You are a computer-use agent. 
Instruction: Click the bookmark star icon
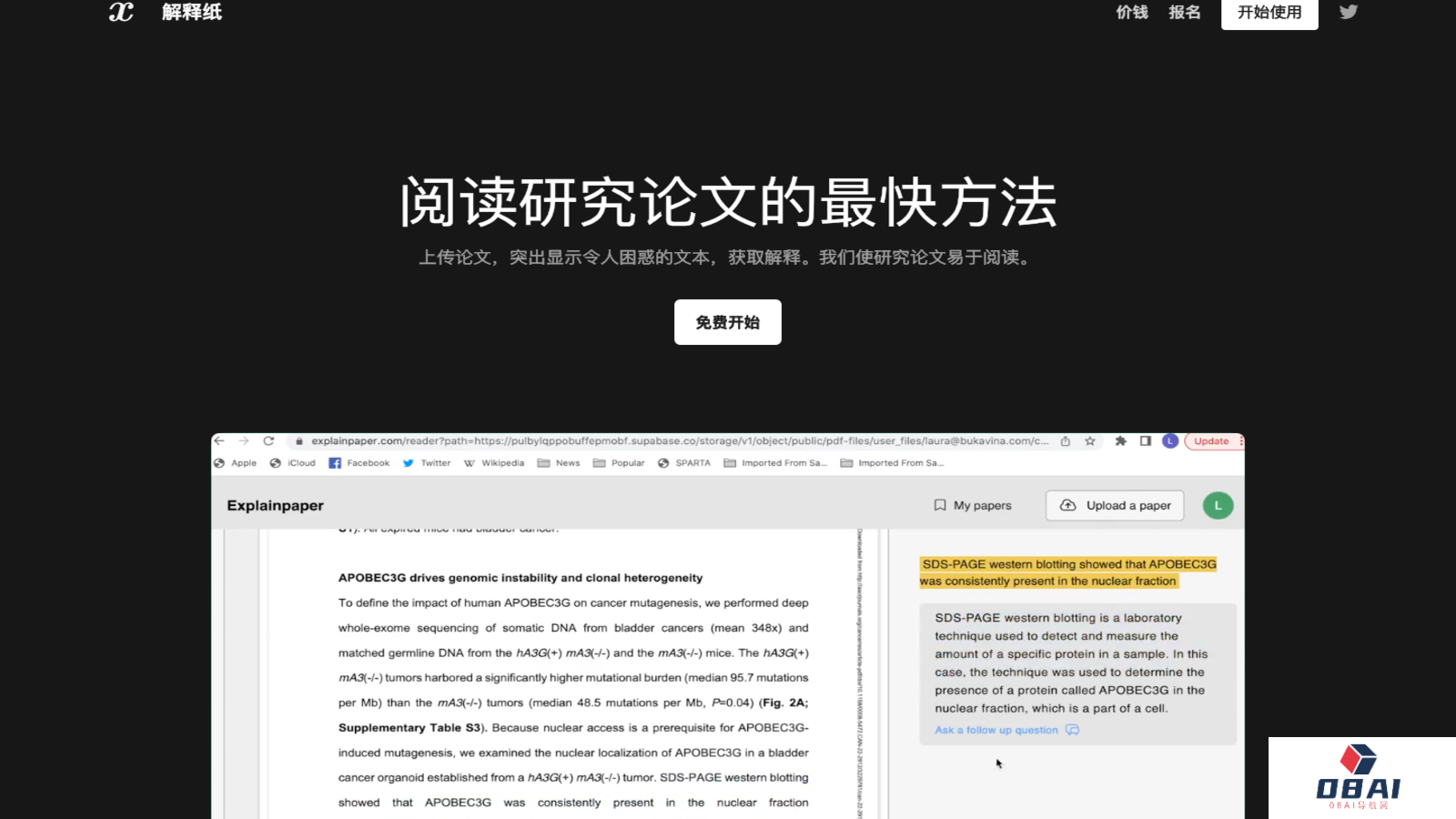click(x=1090, y=440)
